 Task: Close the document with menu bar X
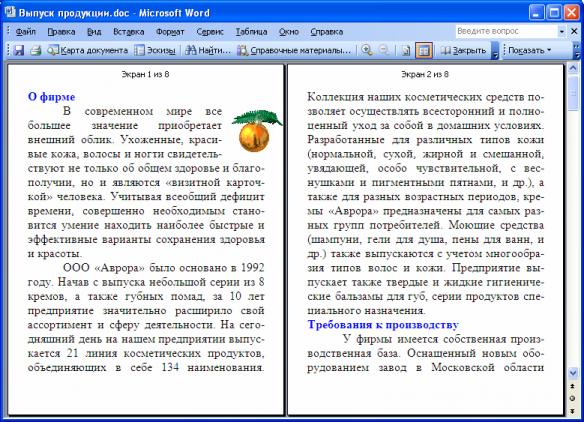point(574,32)
